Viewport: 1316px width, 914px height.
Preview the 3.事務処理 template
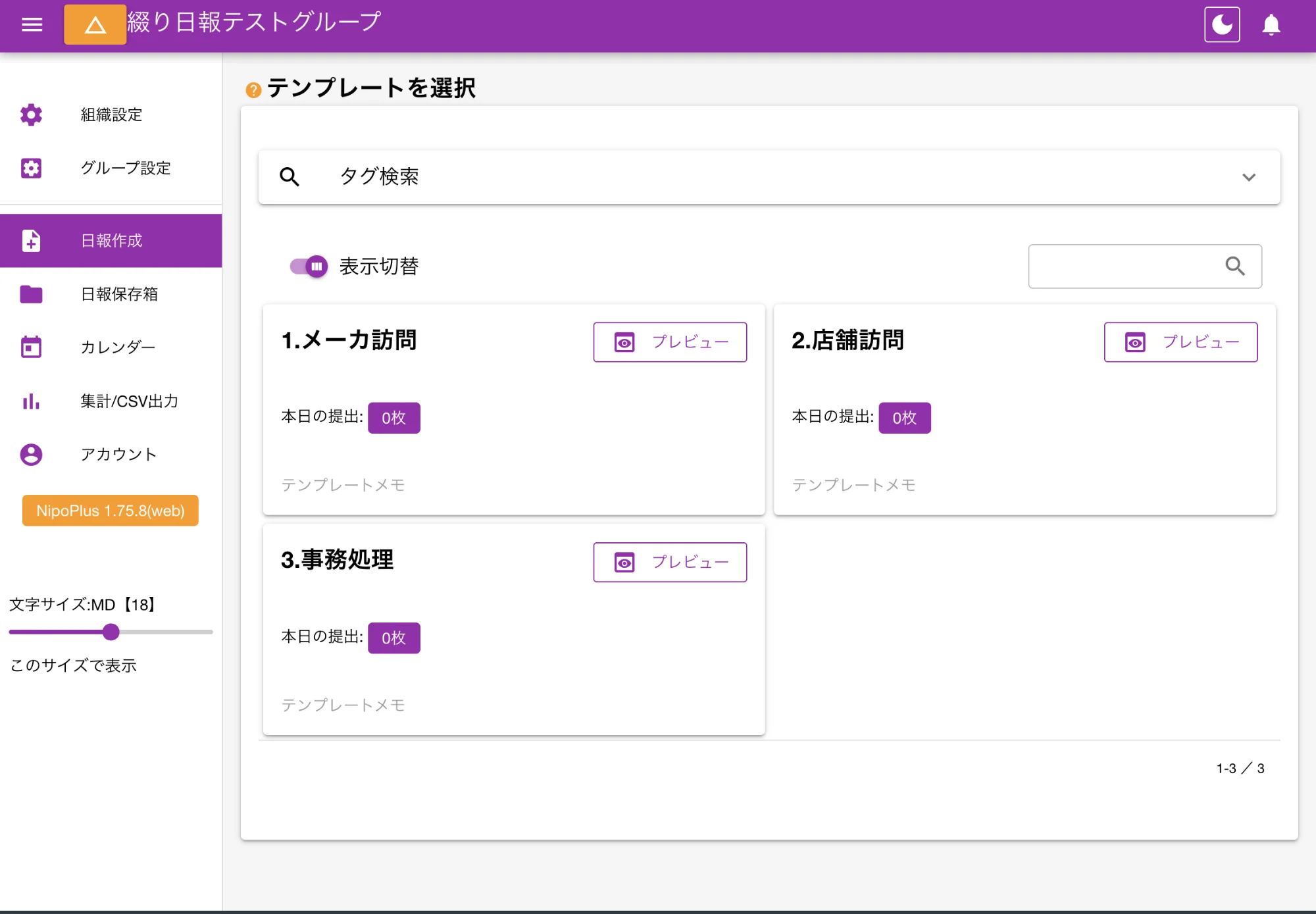670,562
